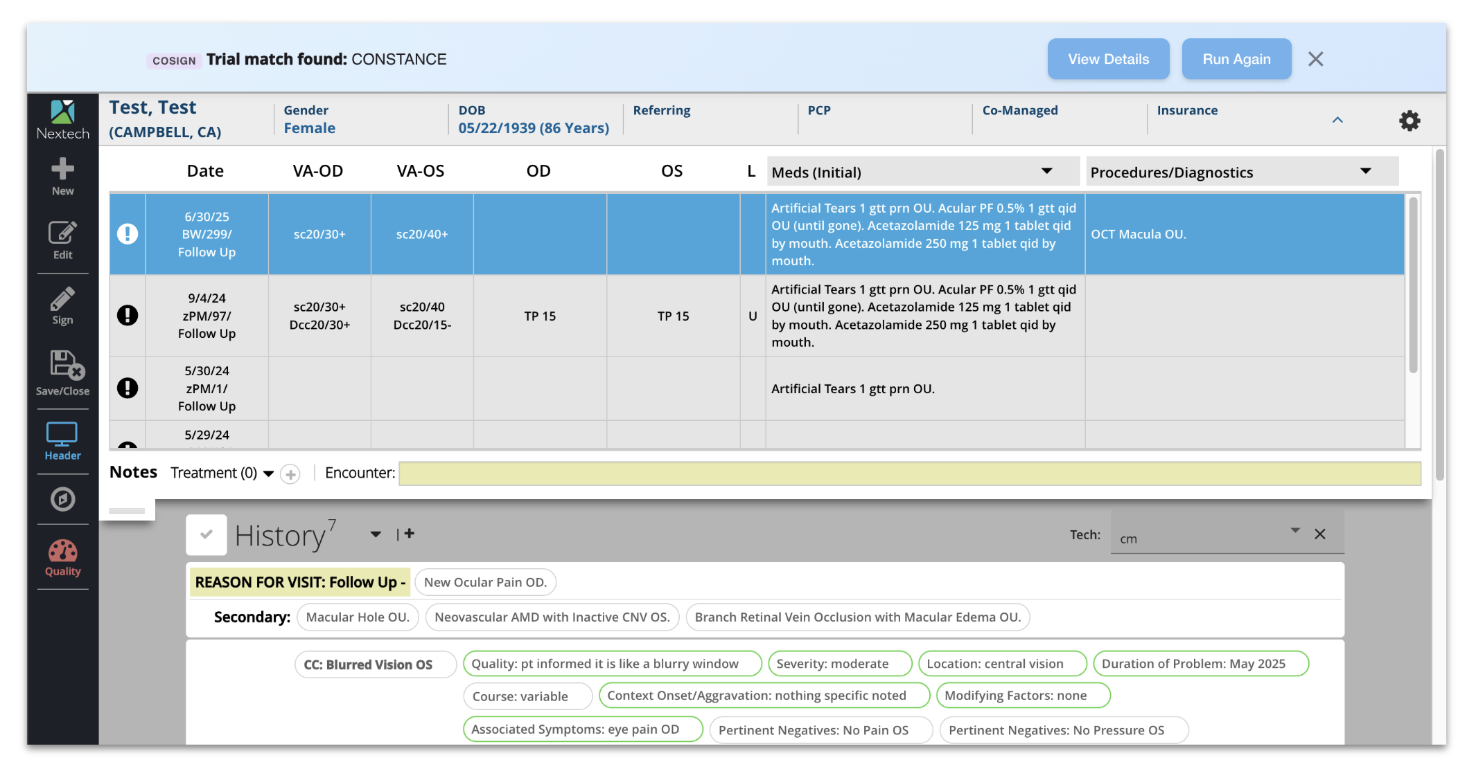
Task: Open the Meds (Initial) dropdown
Action: (1046, 170)
